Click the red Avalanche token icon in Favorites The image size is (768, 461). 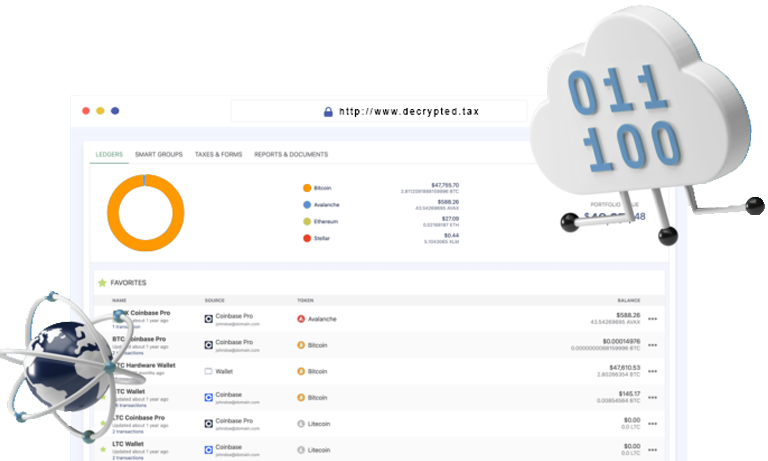click(300, 319)
